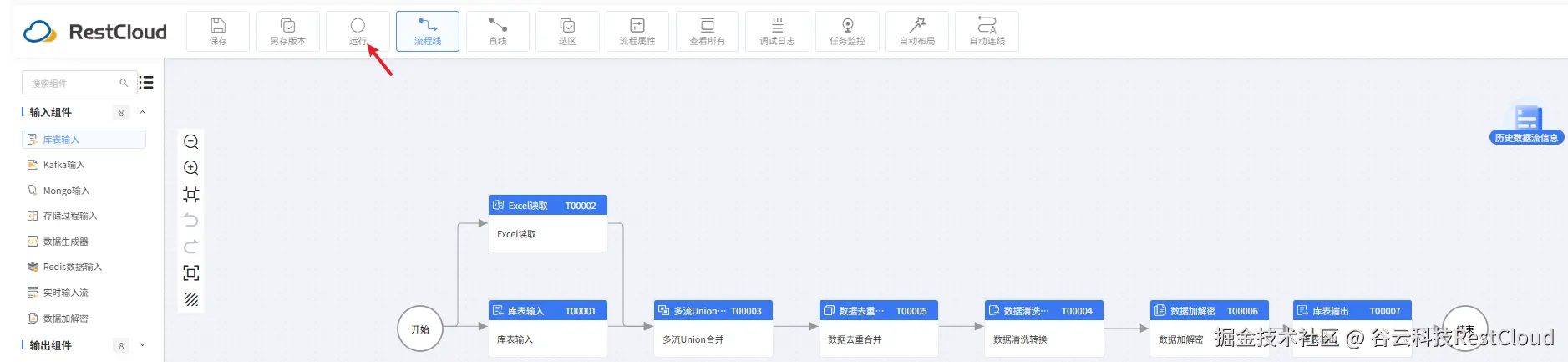Select 数据生成器 component

(x=84, y=242)
